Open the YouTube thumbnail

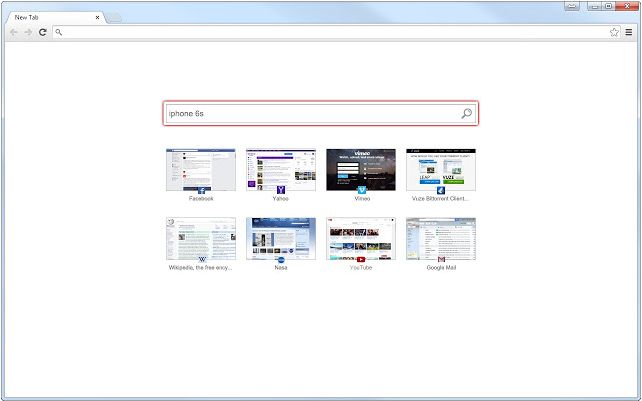(x=361, y=238)
